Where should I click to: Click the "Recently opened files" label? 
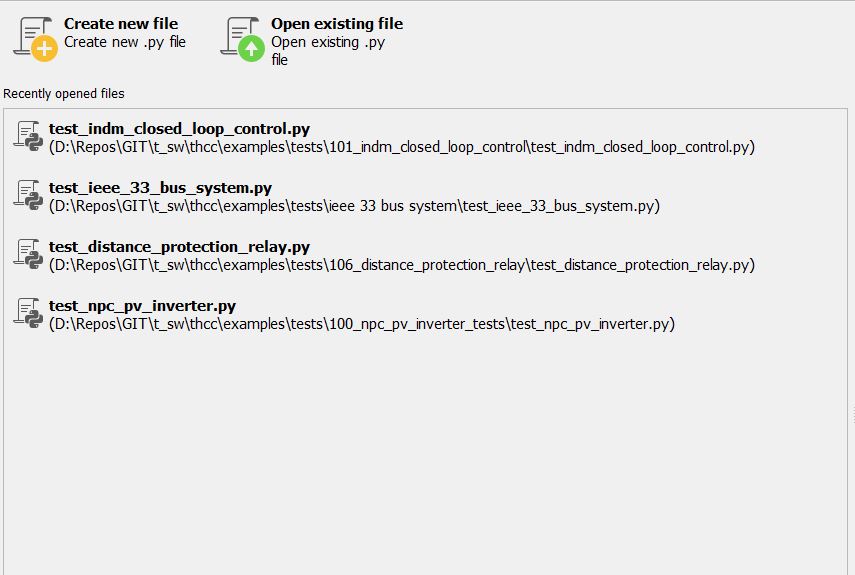click(64, 94)
